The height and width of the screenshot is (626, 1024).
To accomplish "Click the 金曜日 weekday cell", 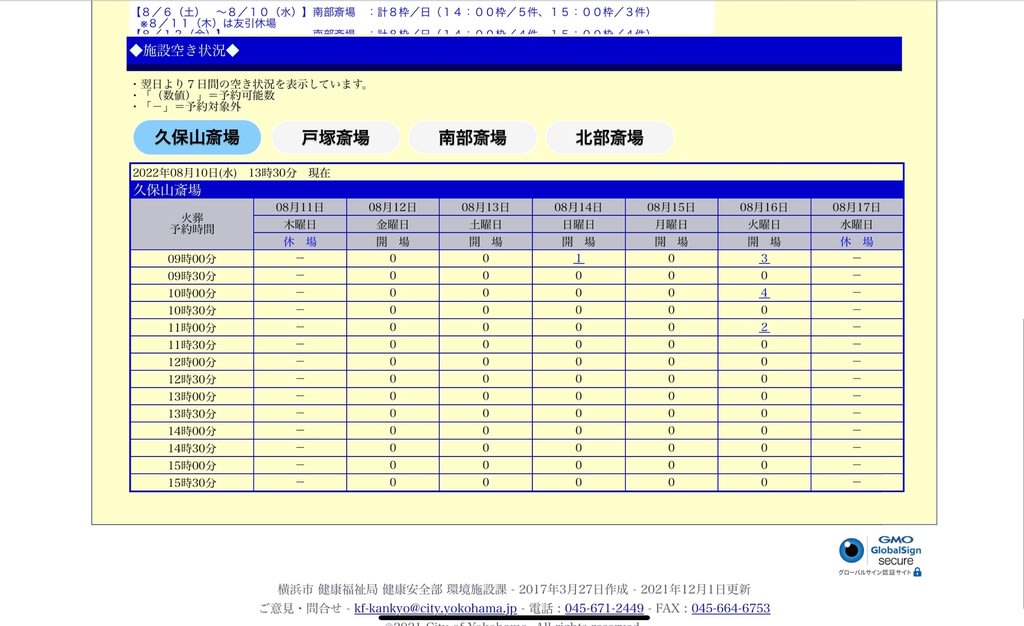I will [392, 225].
